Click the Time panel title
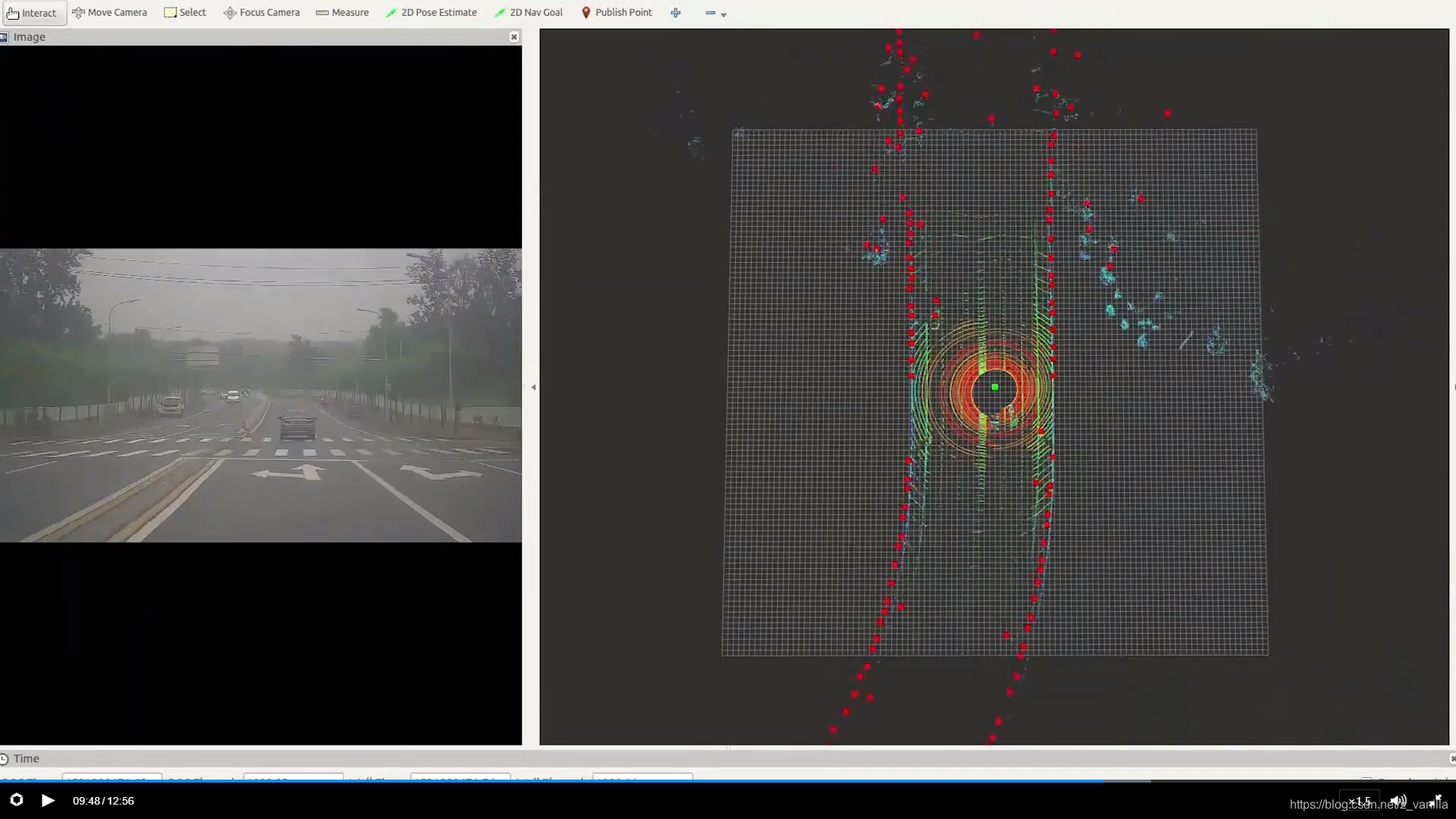The image size is (1456, 819). [26, 758]
